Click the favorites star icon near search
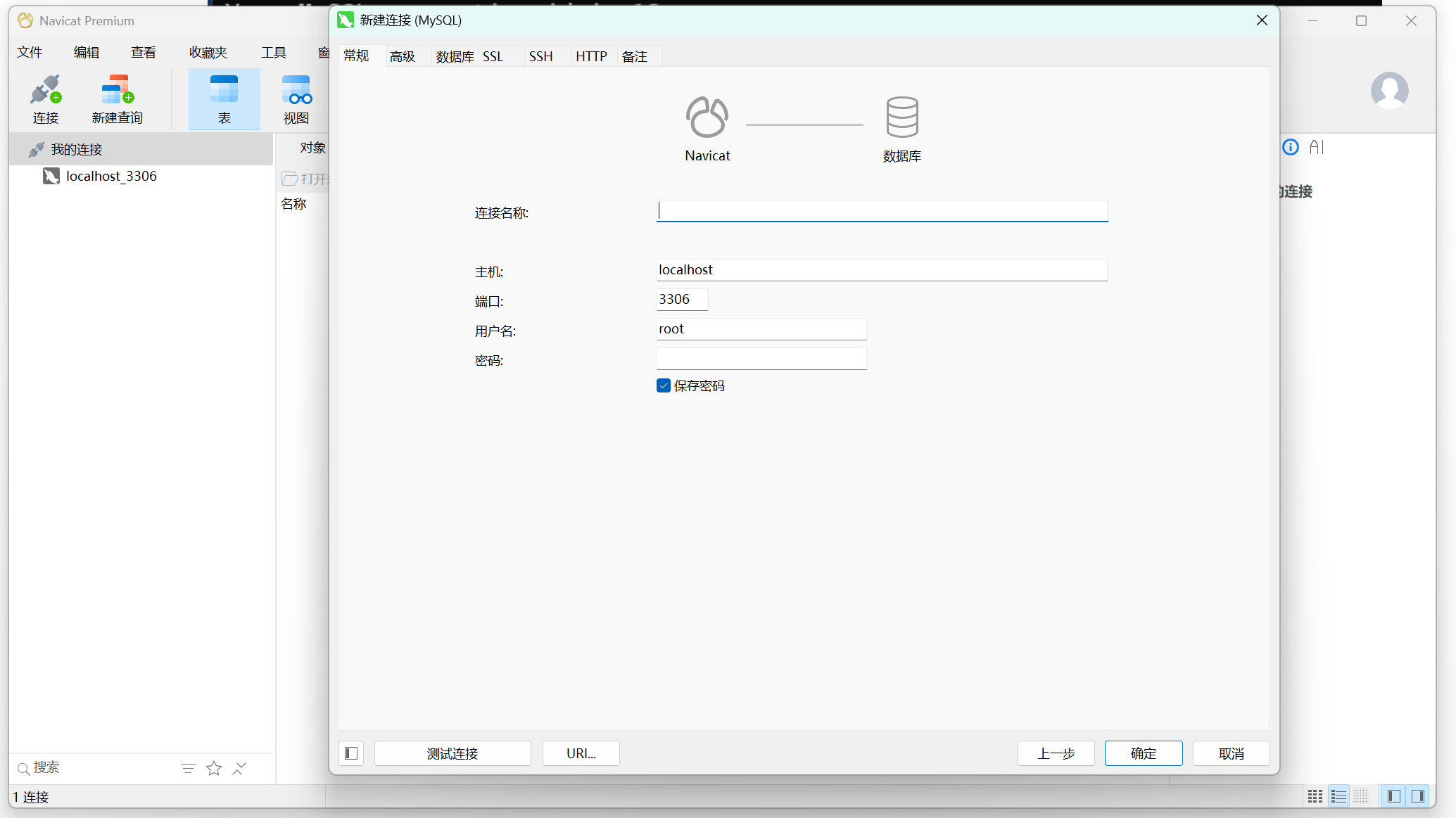This screenshot has height=818, width=1456. [214, 768]
